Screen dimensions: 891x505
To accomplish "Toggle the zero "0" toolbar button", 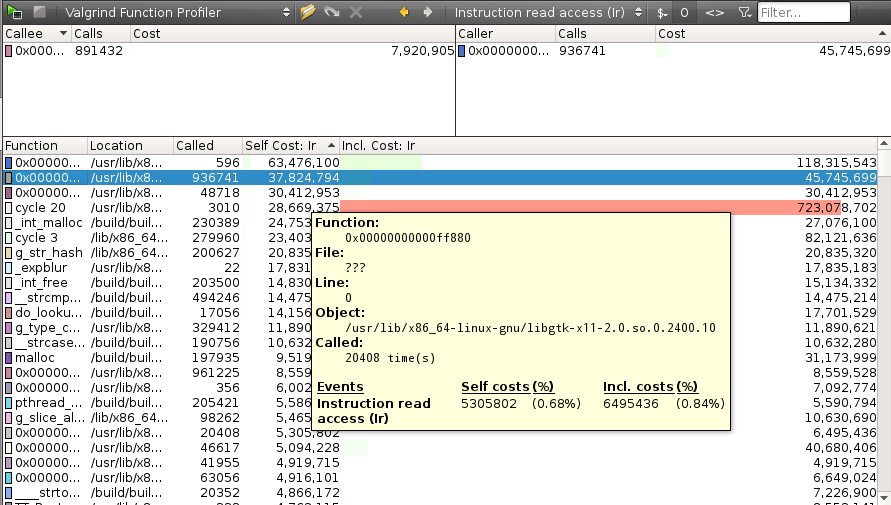I will pos(685,13).
